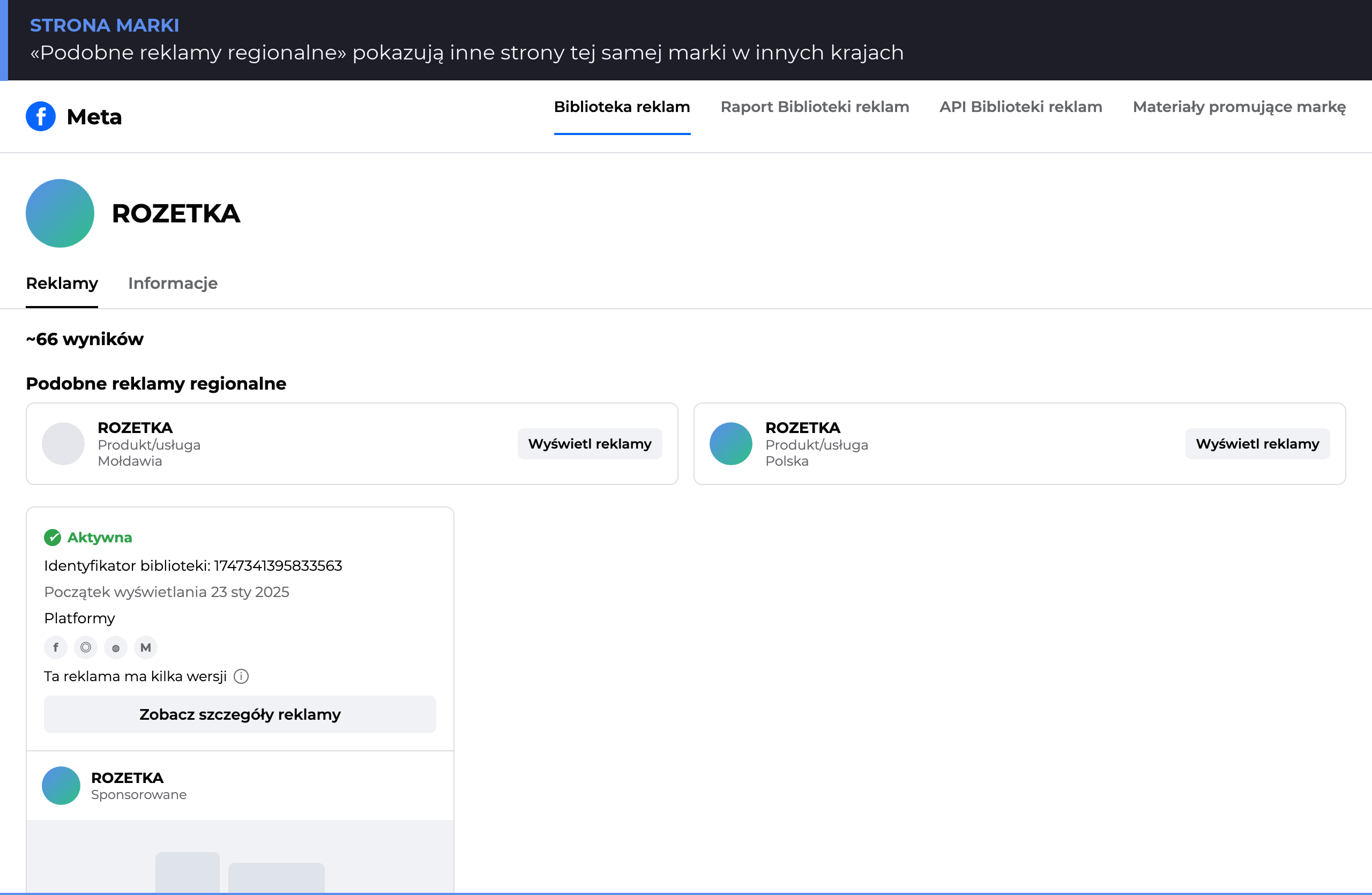Click "Produkt/usługa" in the Polska card
1372x895 pixels.
click(x=817, y=445)
